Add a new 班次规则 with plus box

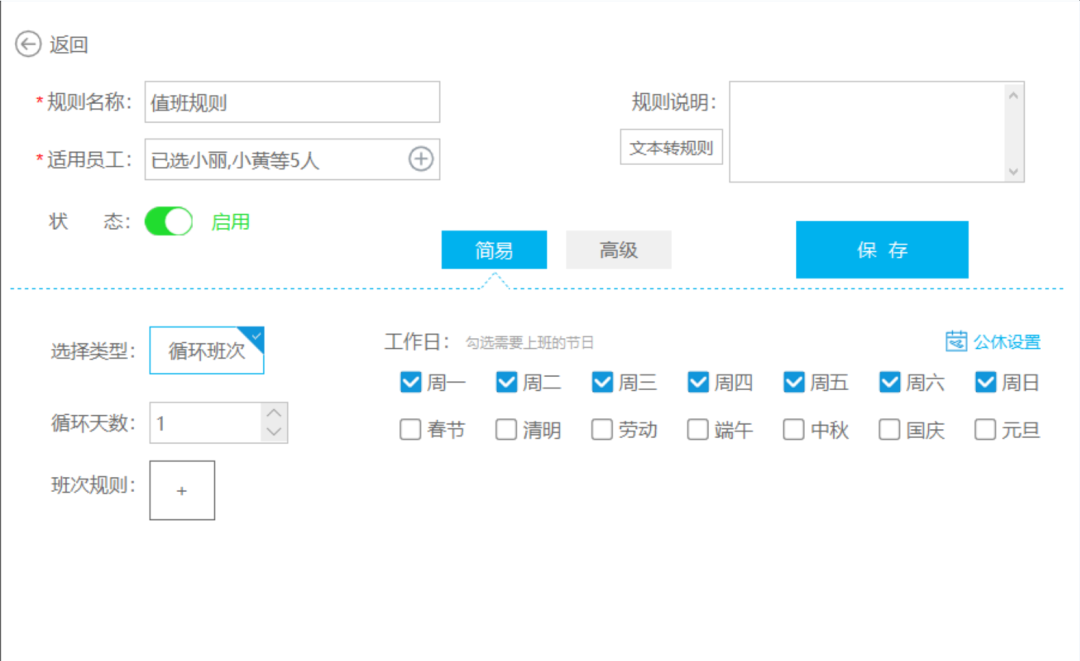[x=182, y=490]
